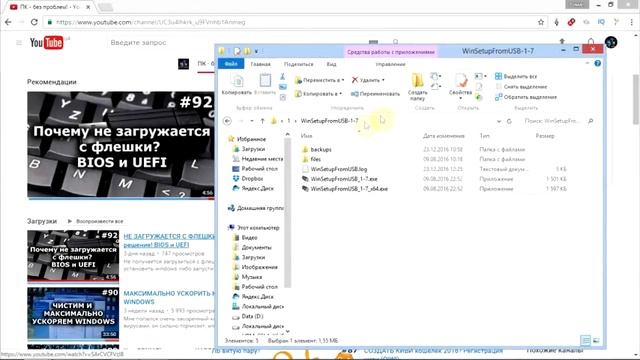Select the files folder
640x360 pixels.
coord(316,159)
